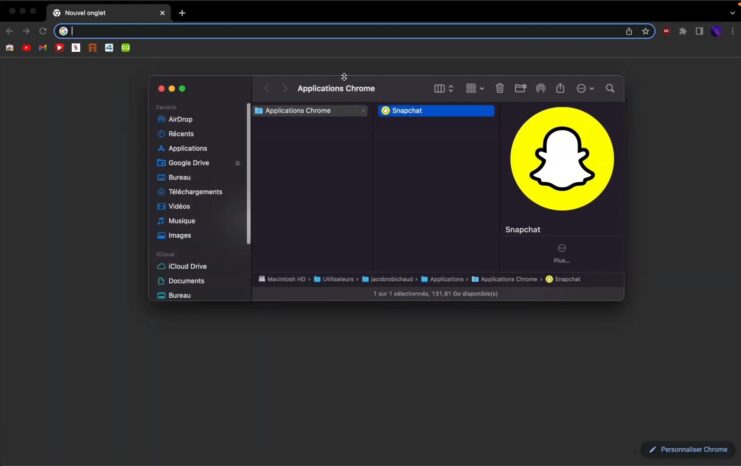
Task: Open a new Chrome tab
Action: point(182,13)
